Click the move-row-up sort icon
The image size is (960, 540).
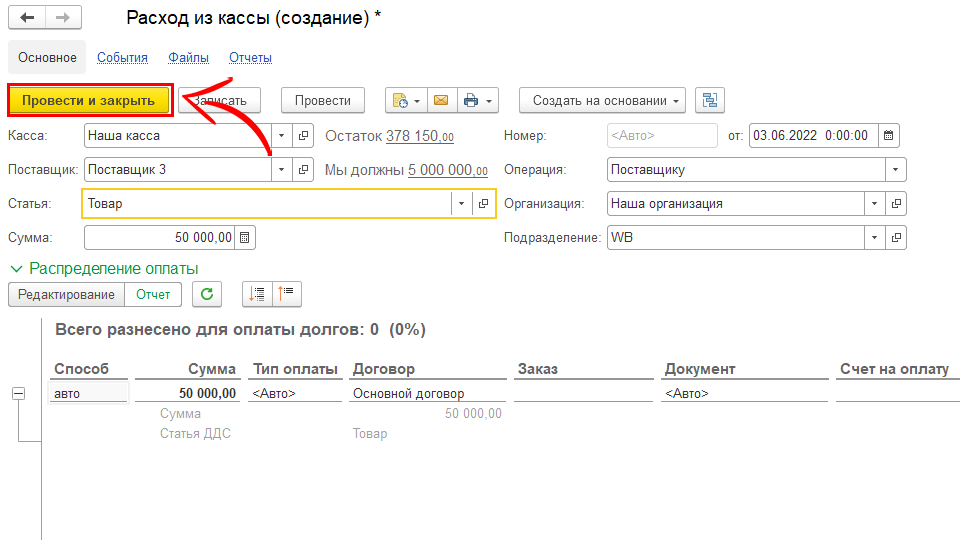tap(287, 294)
